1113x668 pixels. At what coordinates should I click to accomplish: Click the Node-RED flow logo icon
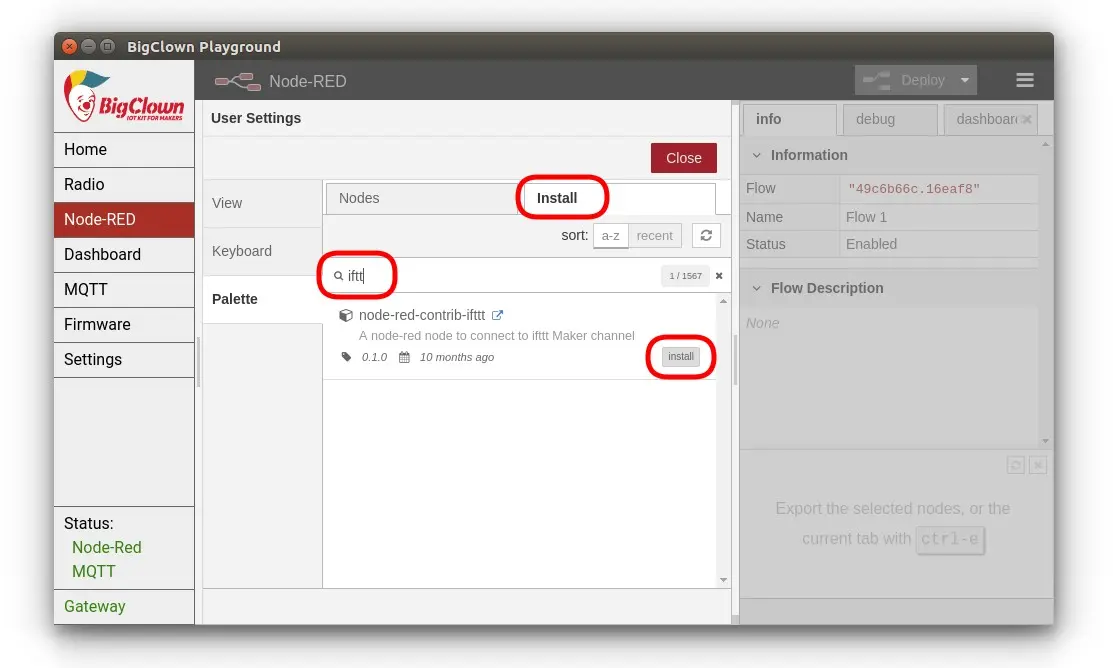point(238,82)
